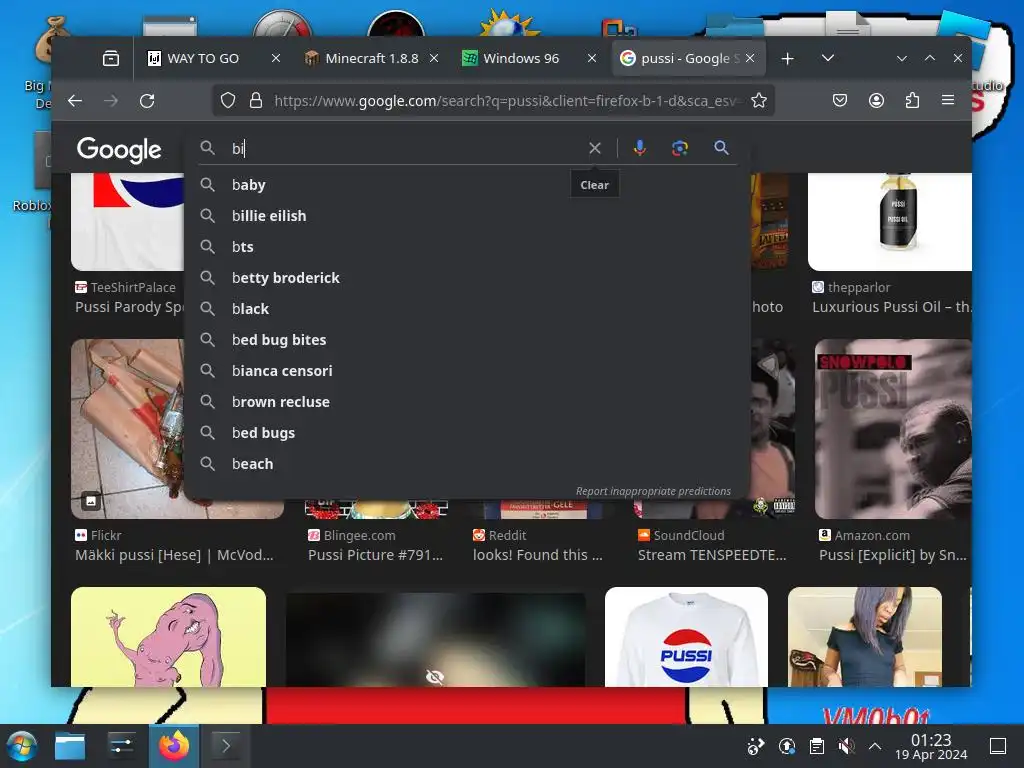The height and width of the screenshot is (768, 1024).
Task: Open the Snowpolo Pussi album cover thumbnail
Action: click(893, 429)
